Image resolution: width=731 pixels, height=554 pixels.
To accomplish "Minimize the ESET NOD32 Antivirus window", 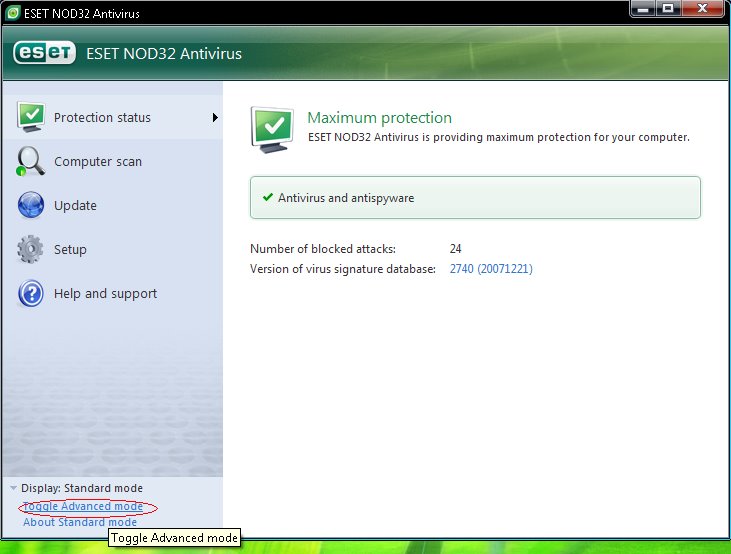I will (643, 8).
